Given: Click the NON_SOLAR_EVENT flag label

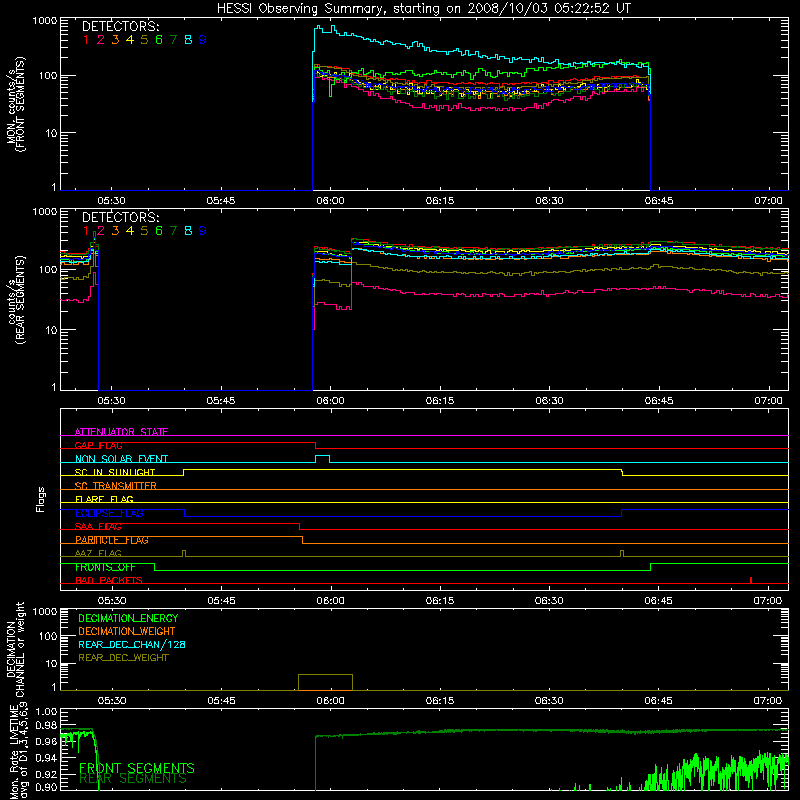Looking at the screenshot, I should coord(121,459).
